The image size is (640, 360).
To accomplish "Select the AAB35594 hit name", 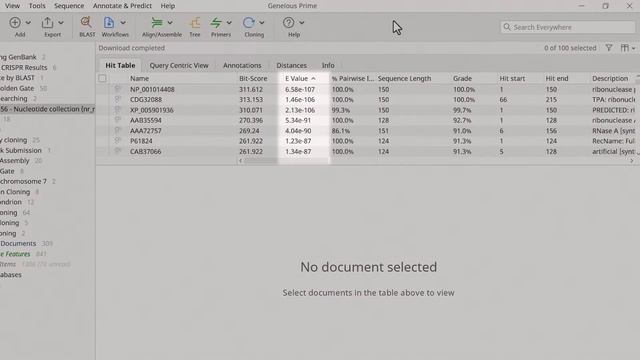I will click(x=146, y=120).
